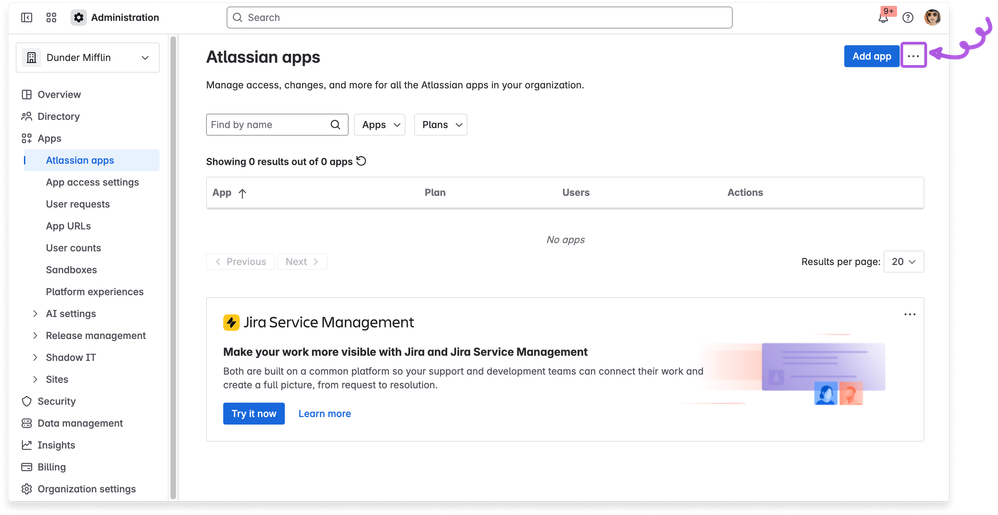
Task: Expand Release management section
Action: (36, 335)
